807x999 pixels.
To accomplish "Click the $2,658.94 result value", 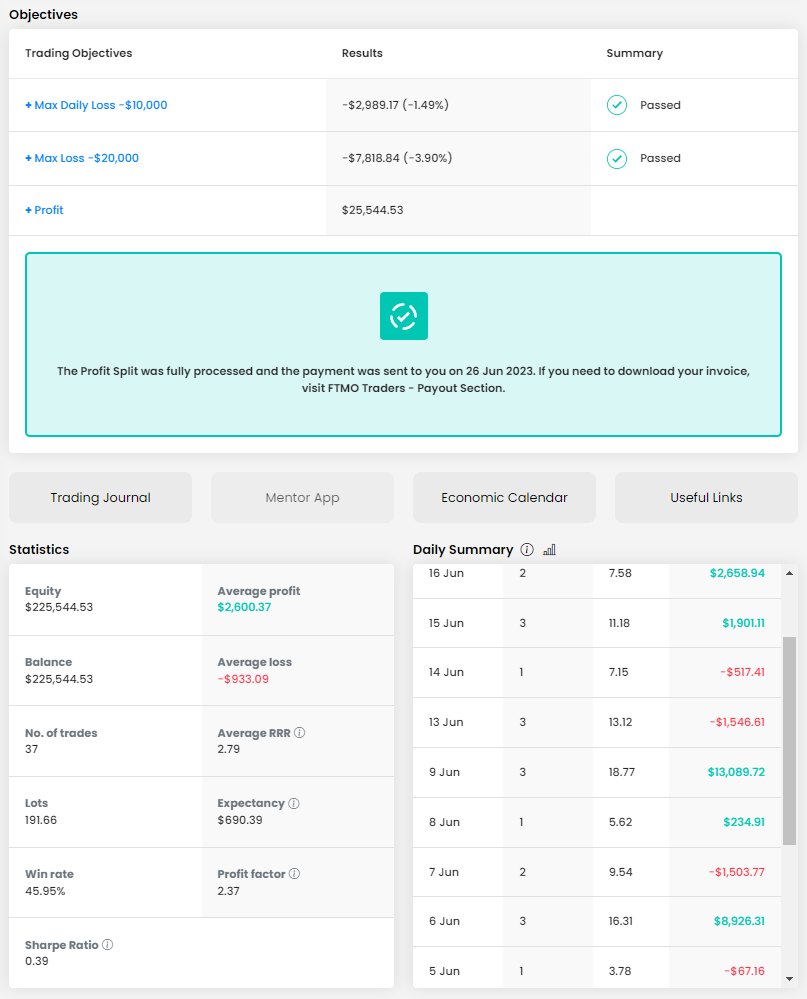I will tap(738, 573).
